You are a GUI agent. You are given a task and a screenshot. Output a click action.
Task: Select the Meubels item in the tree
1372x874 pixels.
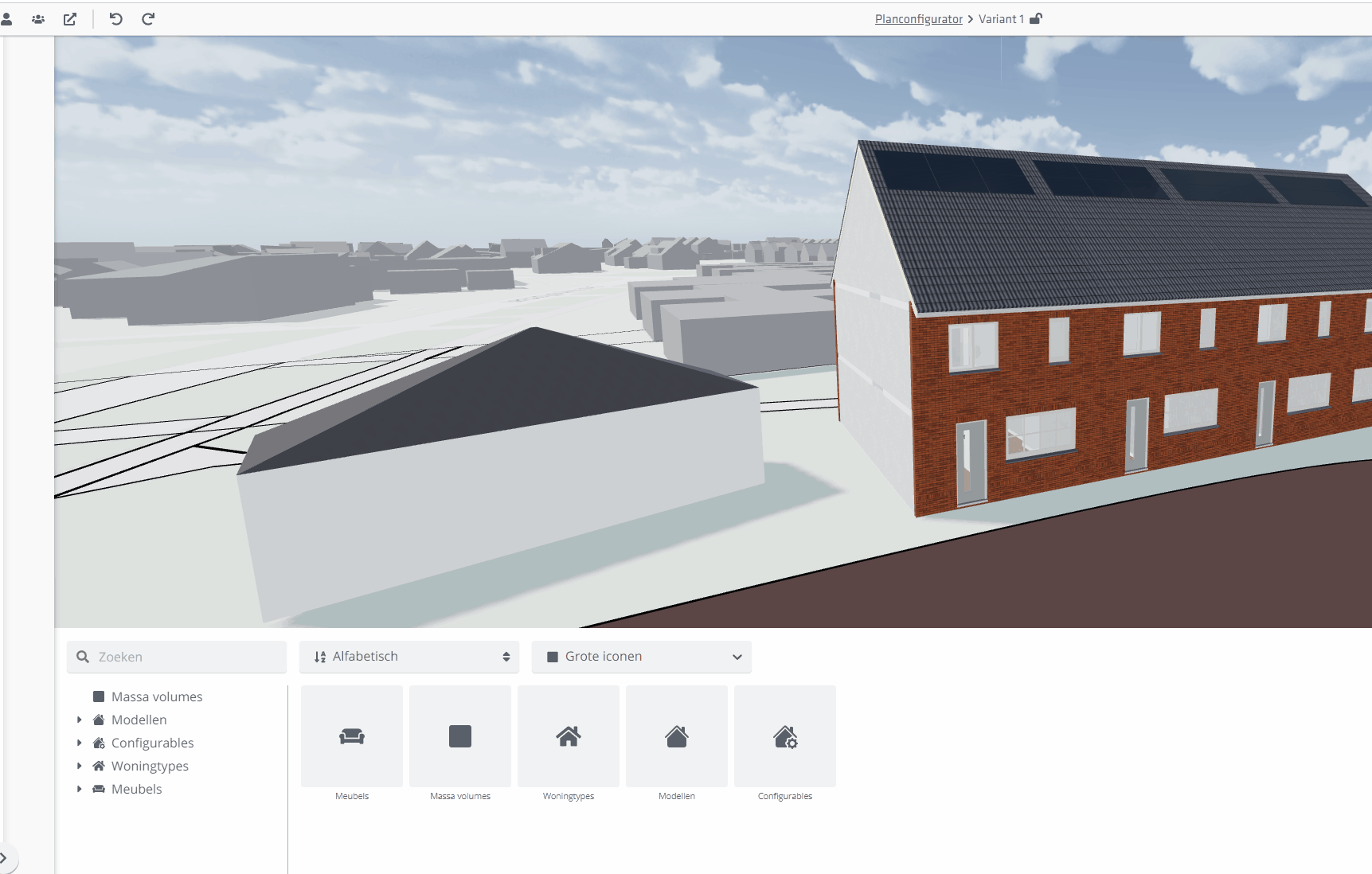pos(136,789)
